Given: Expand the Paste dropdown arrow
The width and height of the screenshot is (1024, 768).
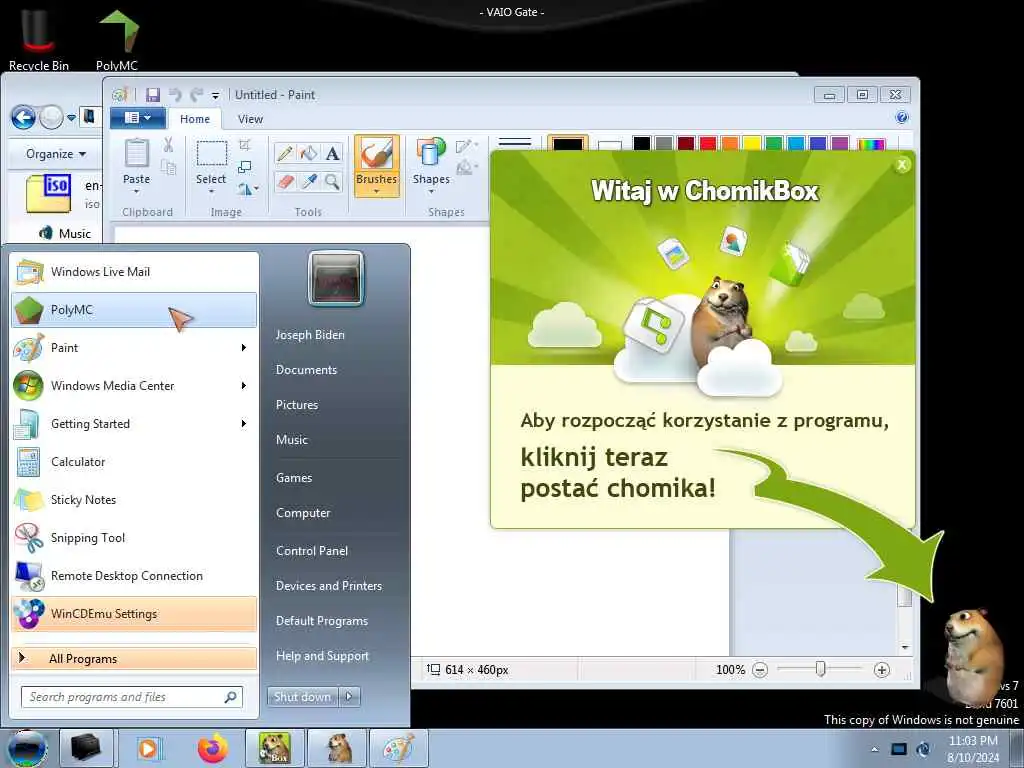Looking at the screenshot, I should (x=136, y=192).
